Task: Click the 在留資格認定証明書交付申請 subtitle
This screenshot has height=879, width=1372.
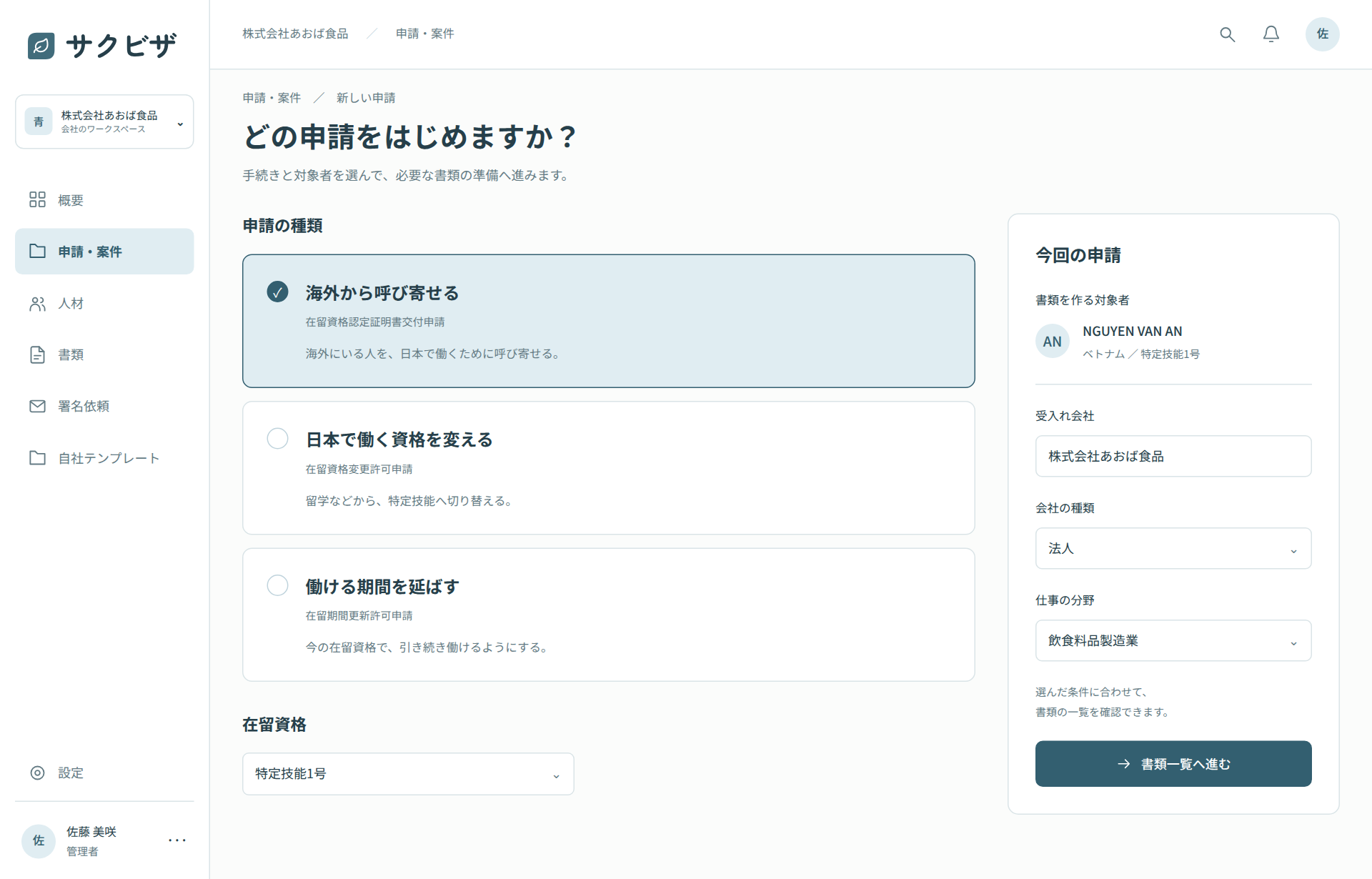Action: click(x=375, y=322)
